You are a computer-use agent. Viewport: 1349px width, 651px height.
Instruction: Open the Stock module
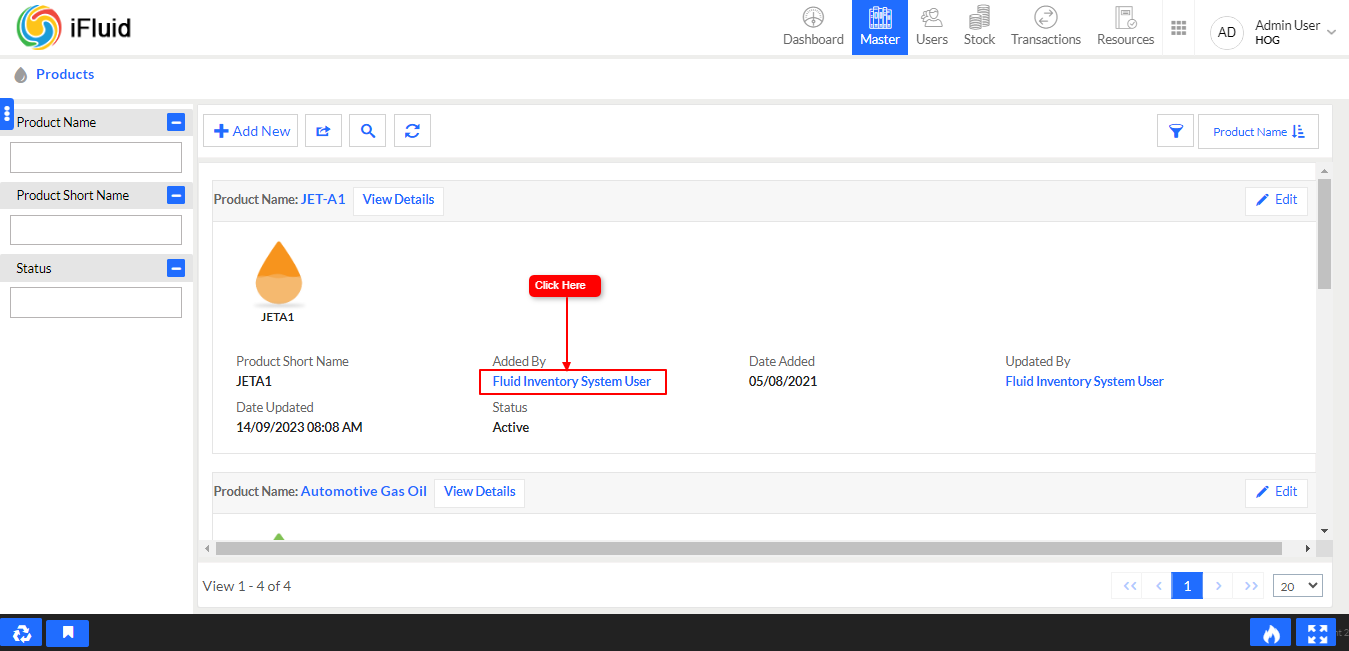point(979,27)
